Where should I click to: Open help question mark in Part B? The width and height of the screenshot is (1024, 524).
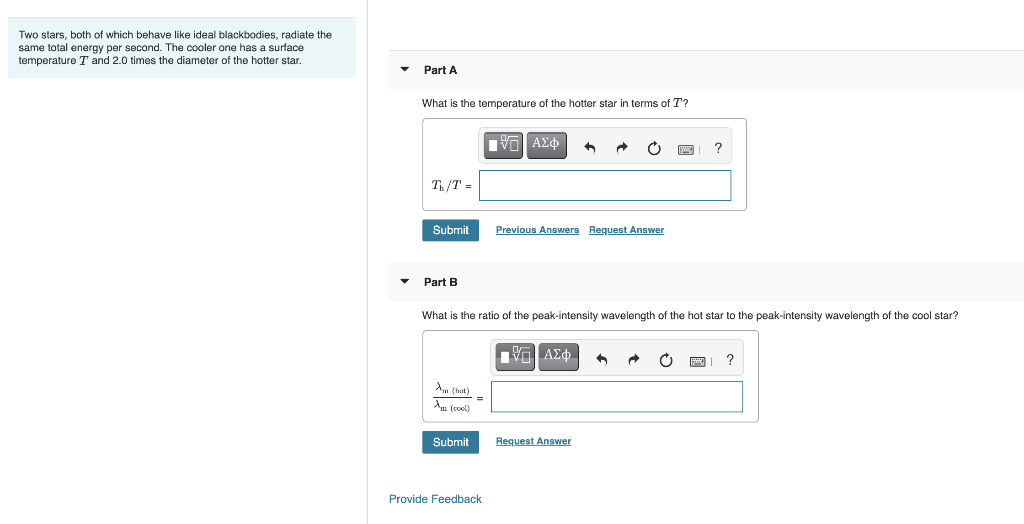click(730, 360)
